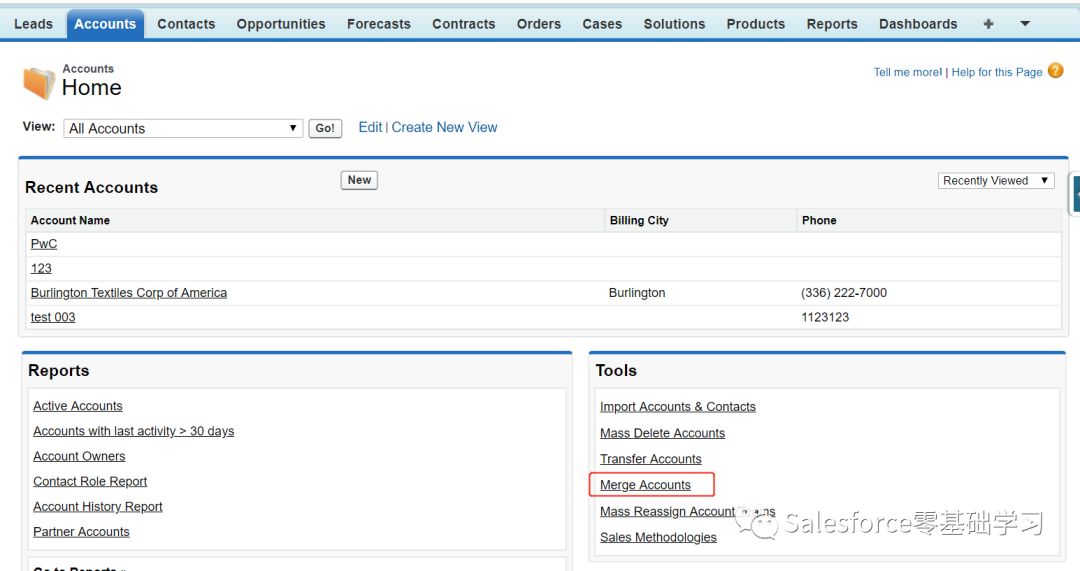The image size is (1080, 571).
Task: Open the Dashboards tab
Action: [918, 24]
